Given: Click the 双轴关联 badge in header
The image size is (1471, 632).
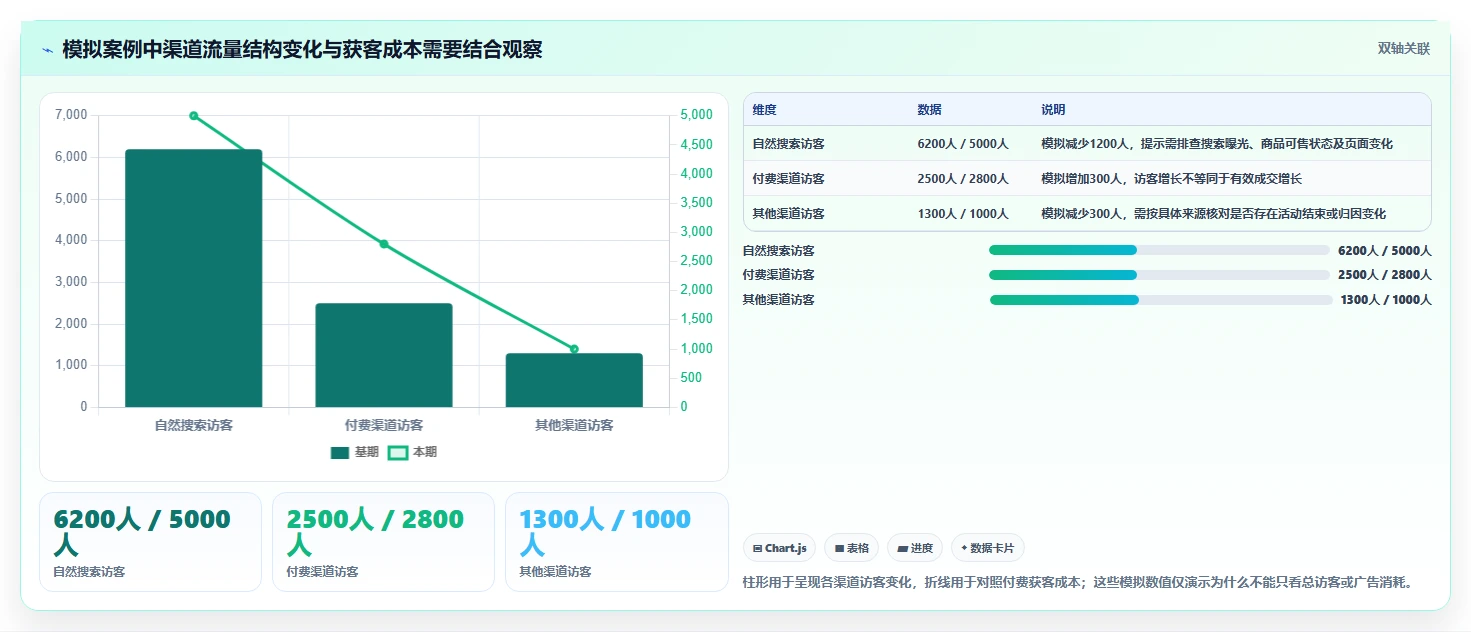Looking at the screenshot, I should pos(1404,49).
